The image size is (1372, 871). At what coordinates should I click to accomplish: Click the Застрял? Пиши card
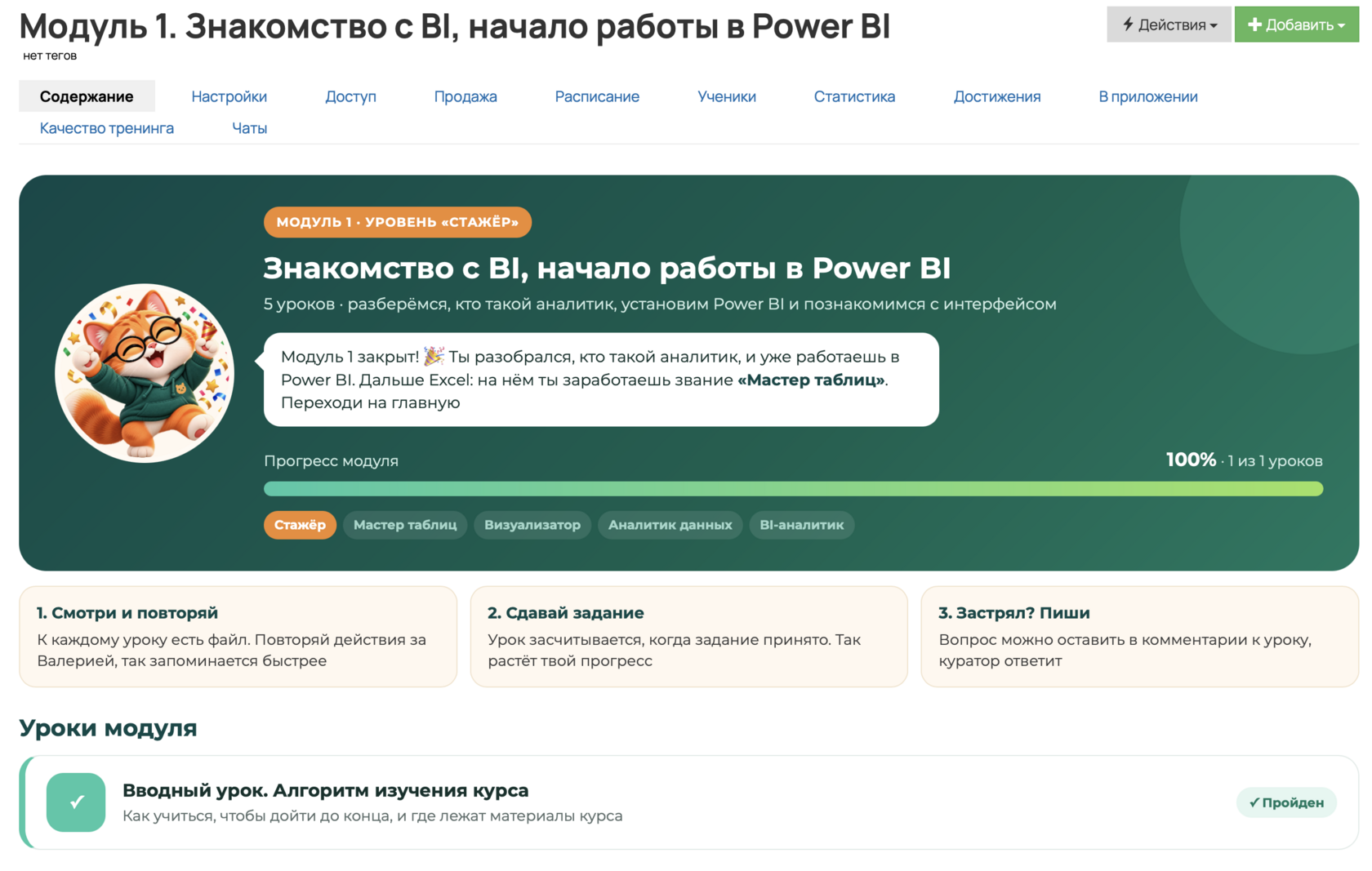click(1139, 637)
